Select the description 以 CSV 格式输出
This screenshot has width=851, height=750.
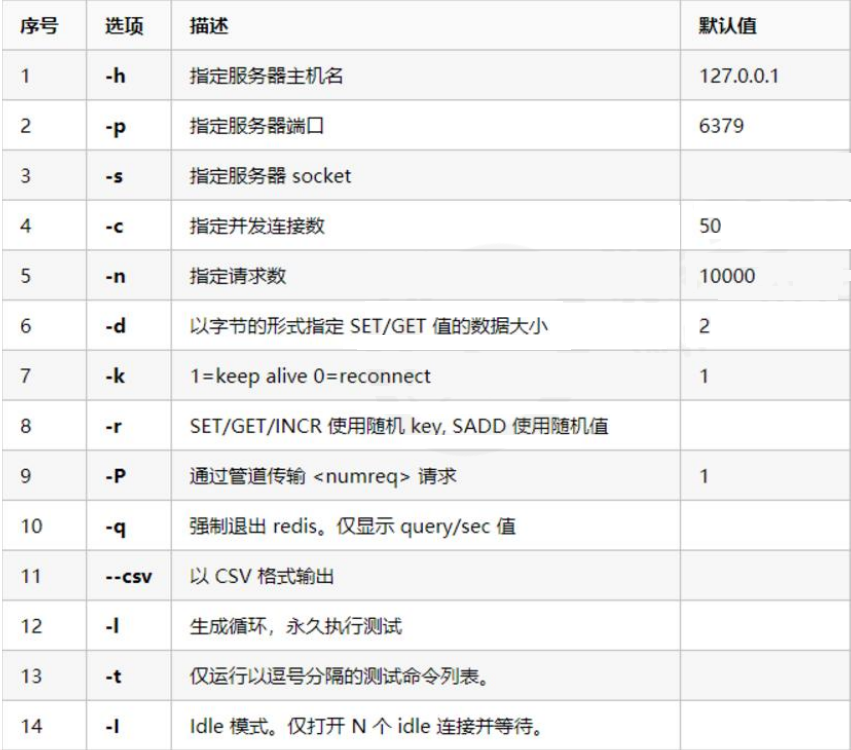point(262,576)
